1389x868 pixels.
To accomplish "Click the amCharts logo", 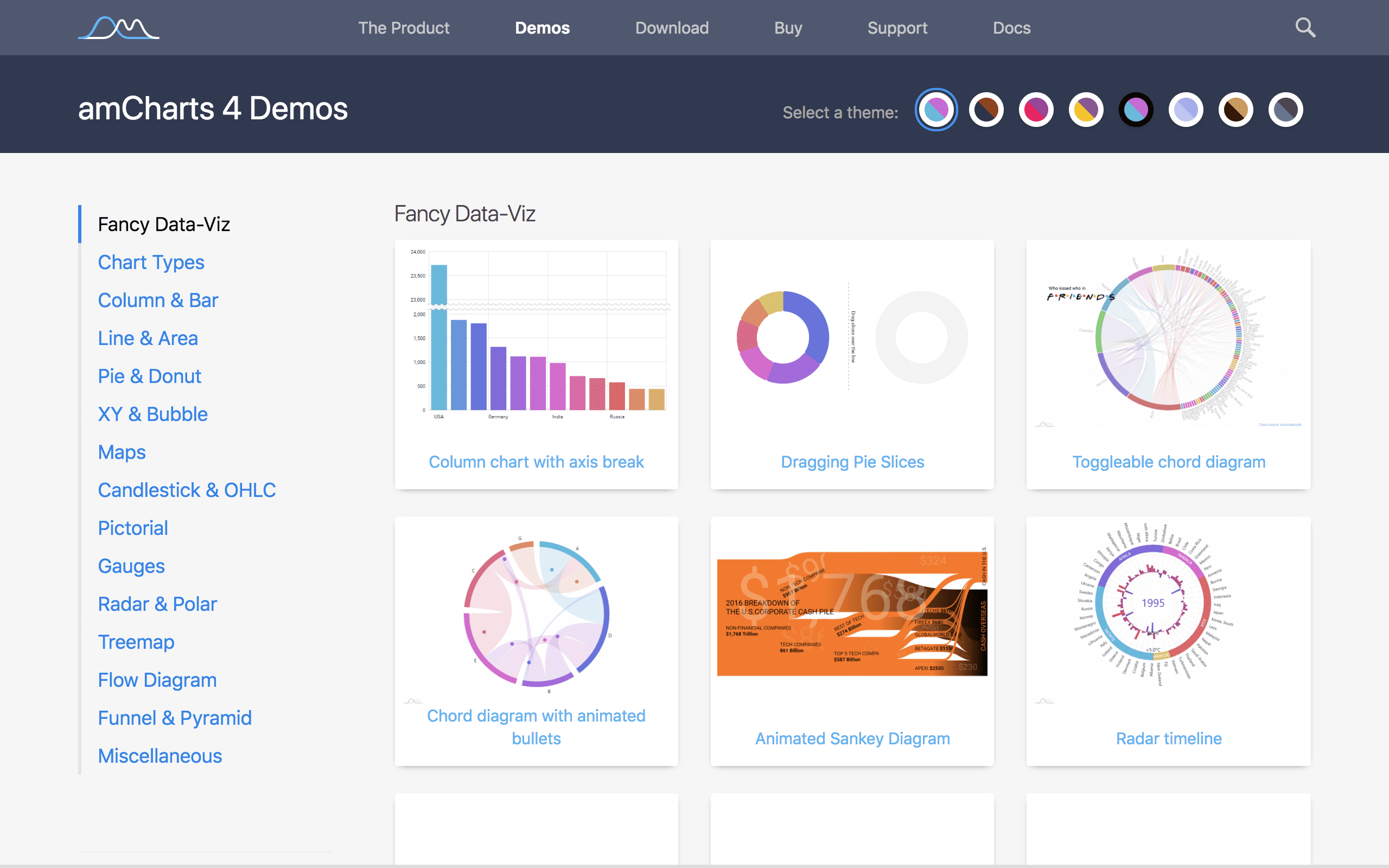I will [118, 27].
